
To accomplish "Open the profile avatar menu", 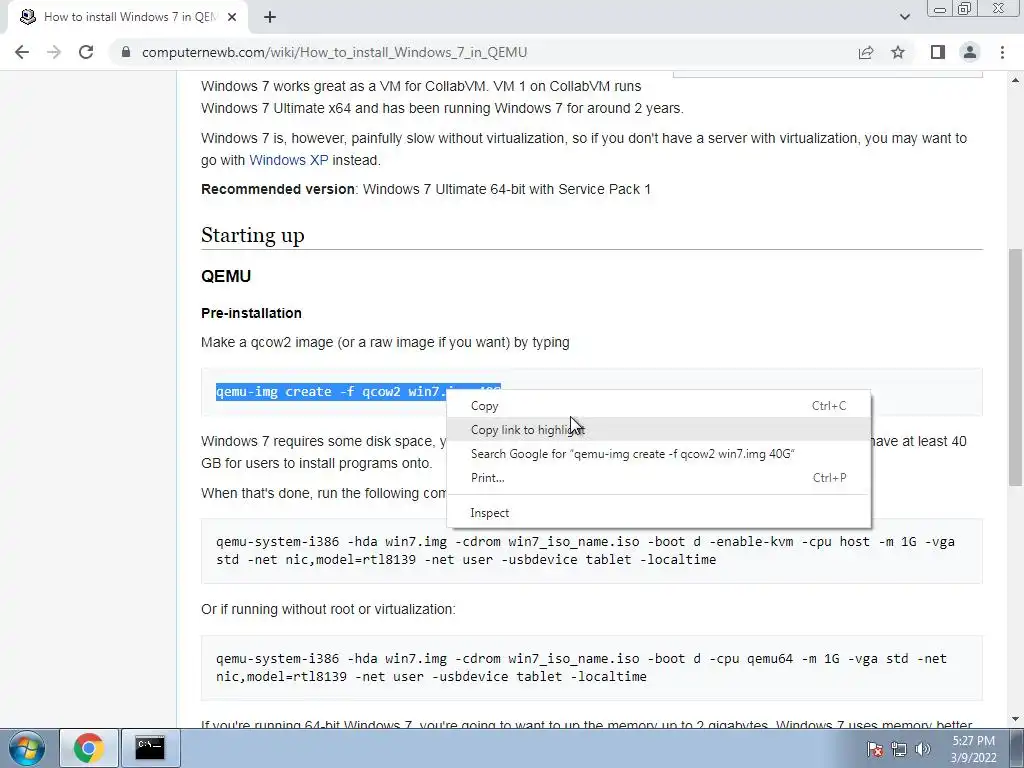I will click(970, 52).
